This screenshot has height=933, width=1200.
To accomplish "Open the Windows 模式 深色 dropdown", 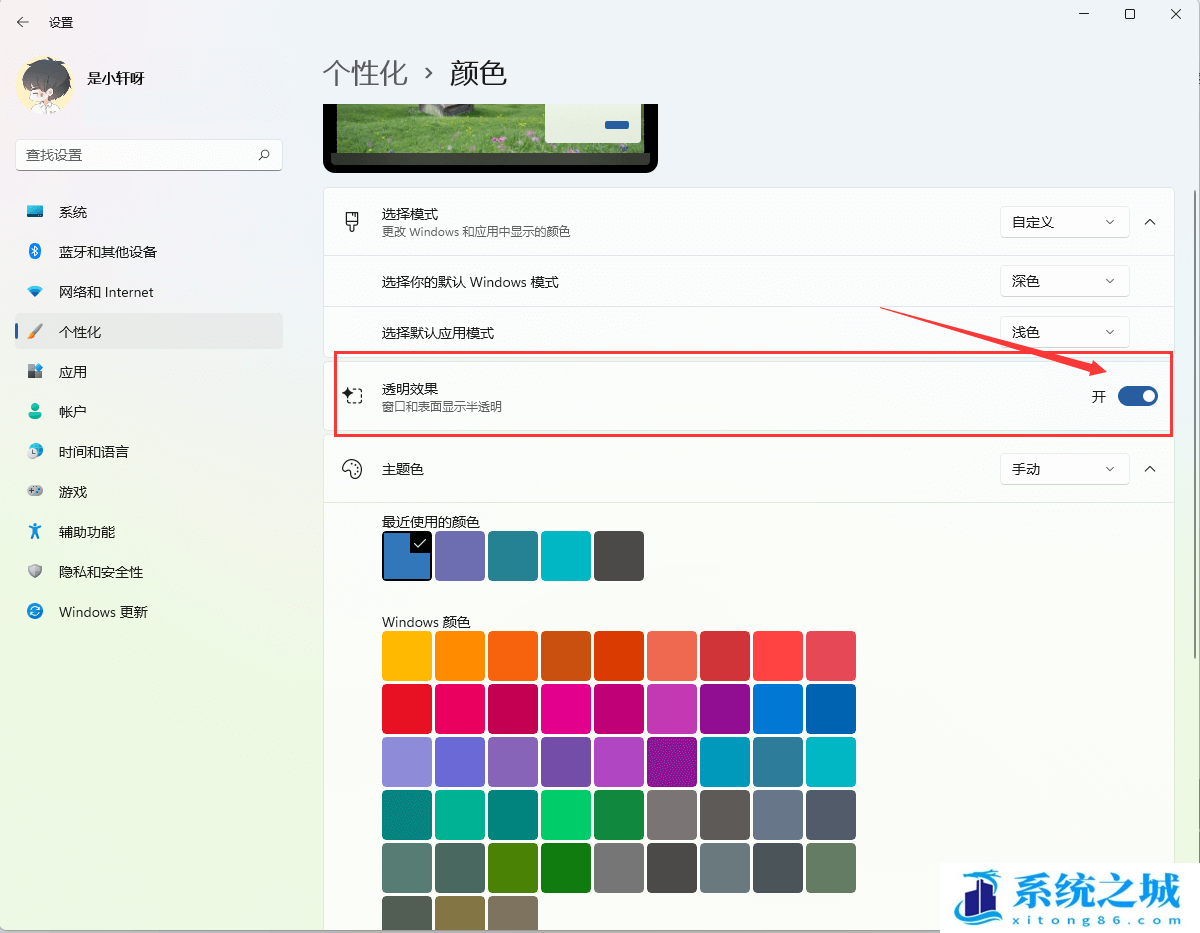I will click(x=1064, y=281).
